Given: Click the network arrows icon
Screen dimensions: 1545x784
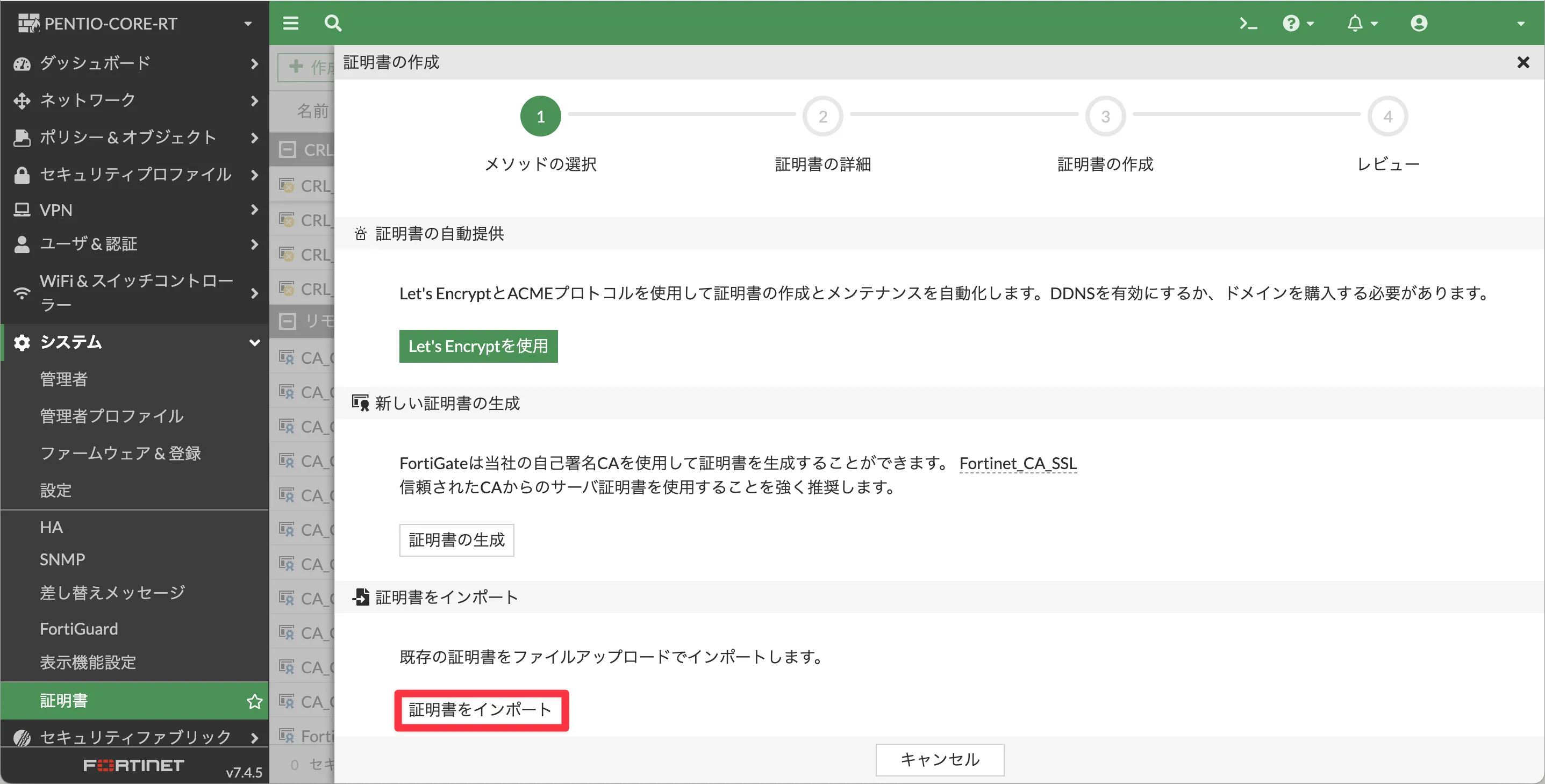Looking at the screenshot, I should [22, 100].
